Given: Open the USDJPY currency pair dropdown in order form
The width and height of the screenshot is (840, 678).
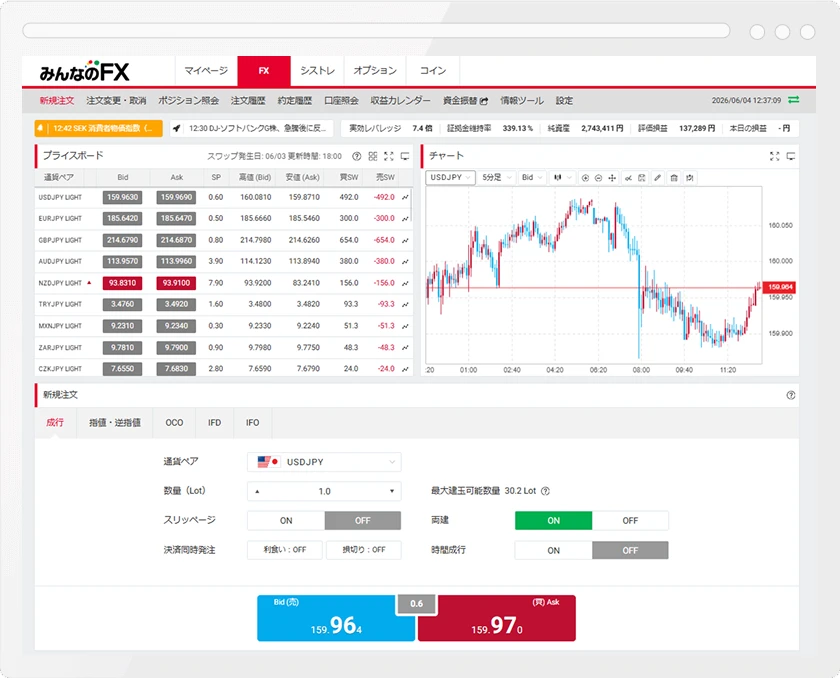Looking at the screenshot, I should 324,462.
